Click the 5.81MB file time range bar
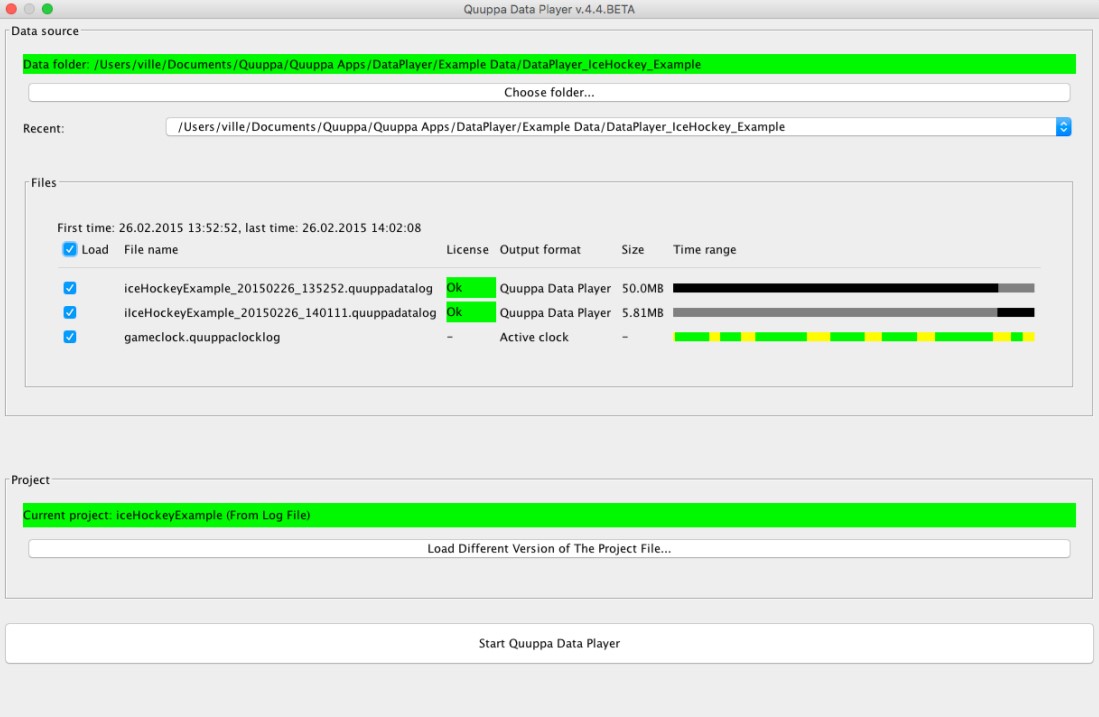 (854, 313)
